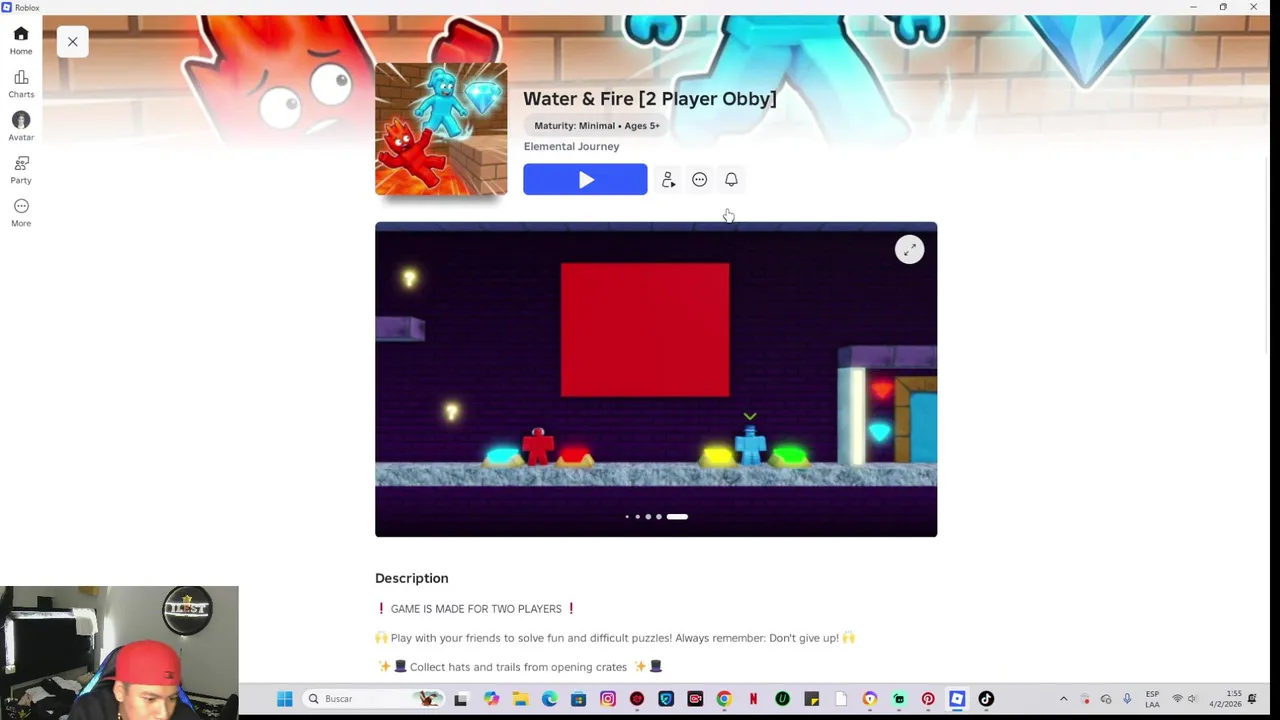The image size is (1280, 720).
Task: Open Microsoft Store from the taskbar
Action: click(578, 699)
